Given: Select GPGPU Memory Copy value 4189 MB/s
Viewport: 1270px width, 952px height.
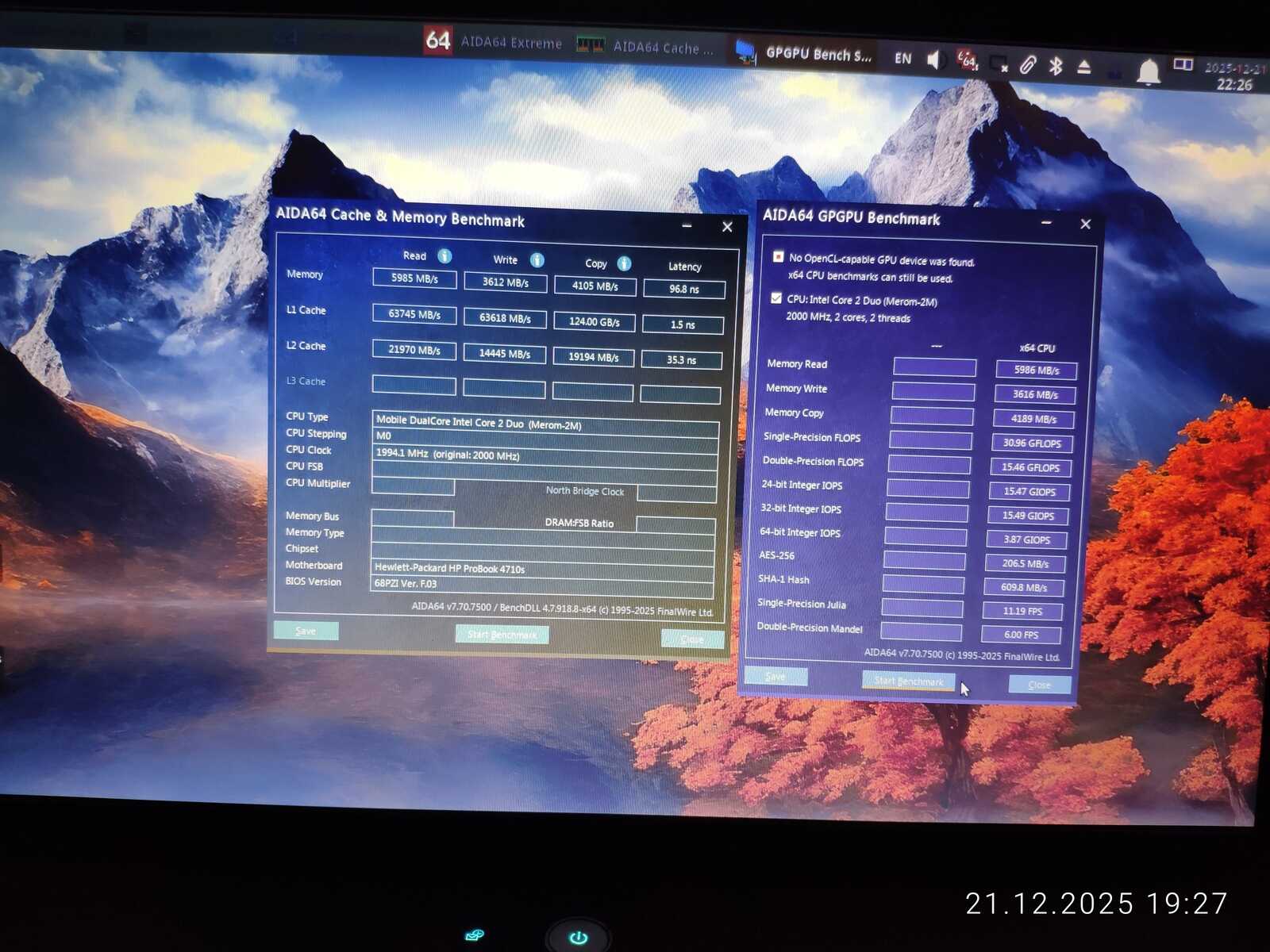Looking at the screenshot, I should pyautogui.click(x=1033, y=419).
